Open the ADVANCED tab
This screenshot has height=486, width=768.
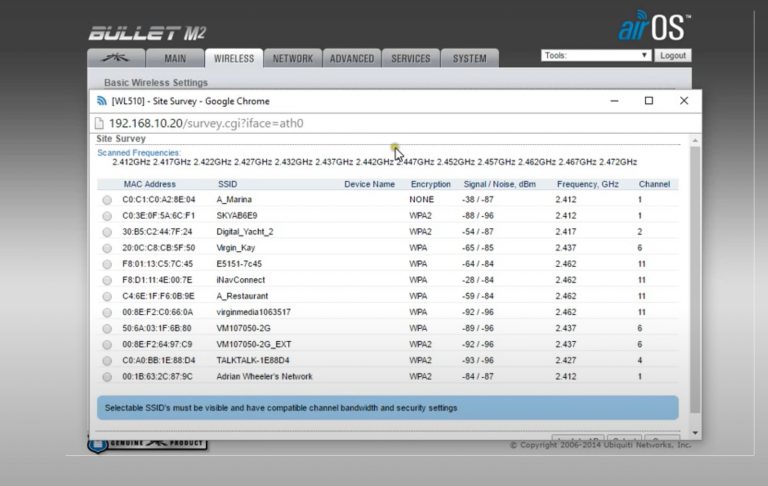pos(352,59)
